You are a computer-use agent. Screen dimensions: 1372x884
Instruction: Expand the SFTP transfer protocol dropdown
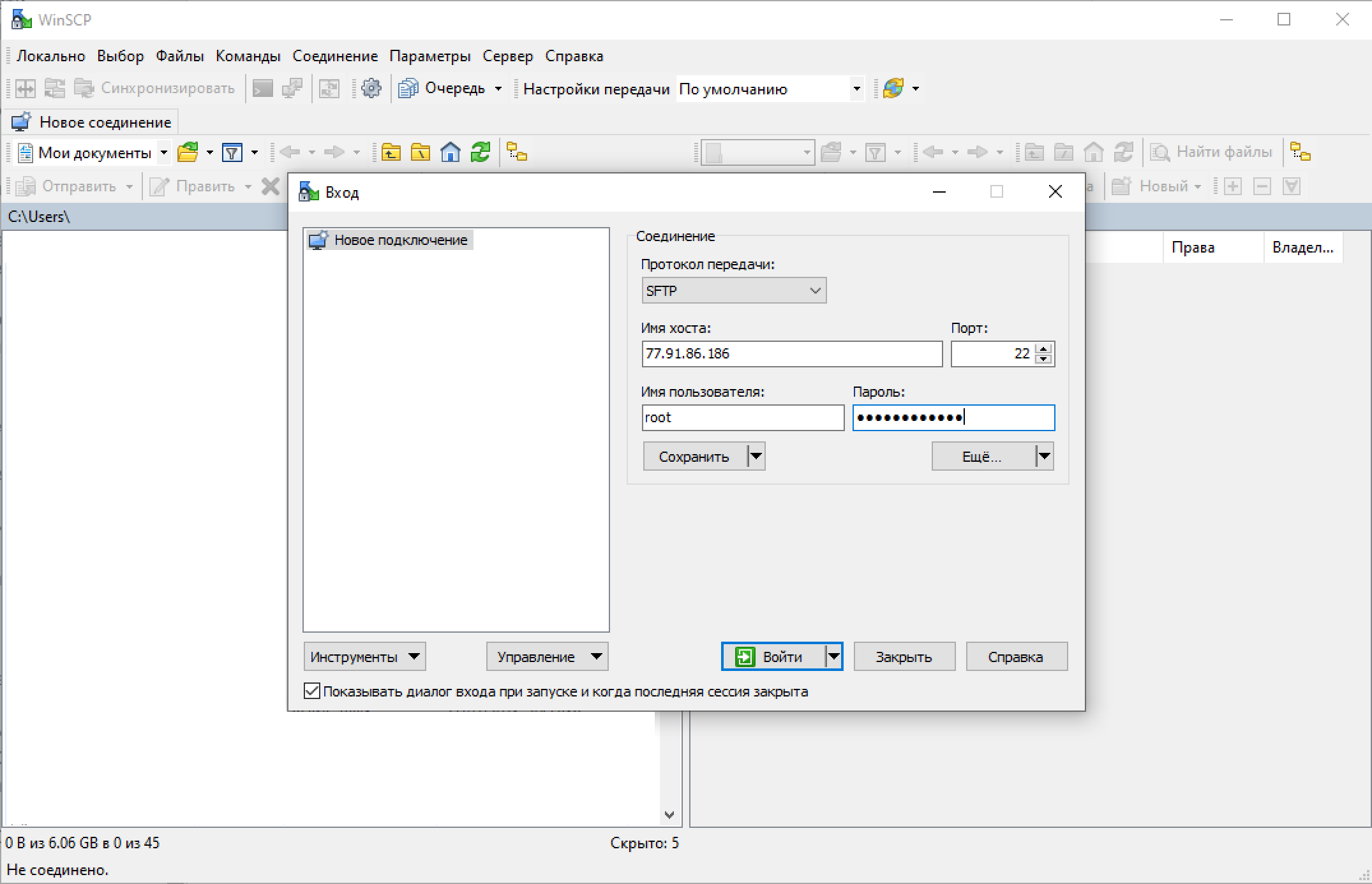point(733,291)
